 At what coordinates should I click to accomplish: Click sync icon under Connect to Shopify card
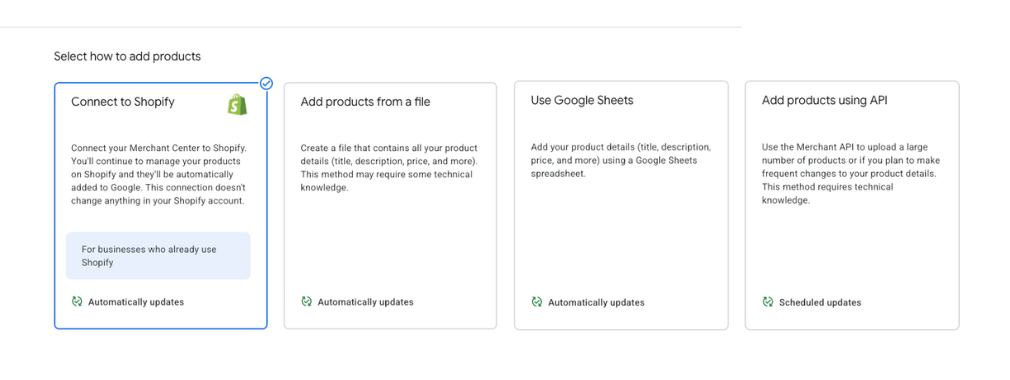click(x=77, y=301)
